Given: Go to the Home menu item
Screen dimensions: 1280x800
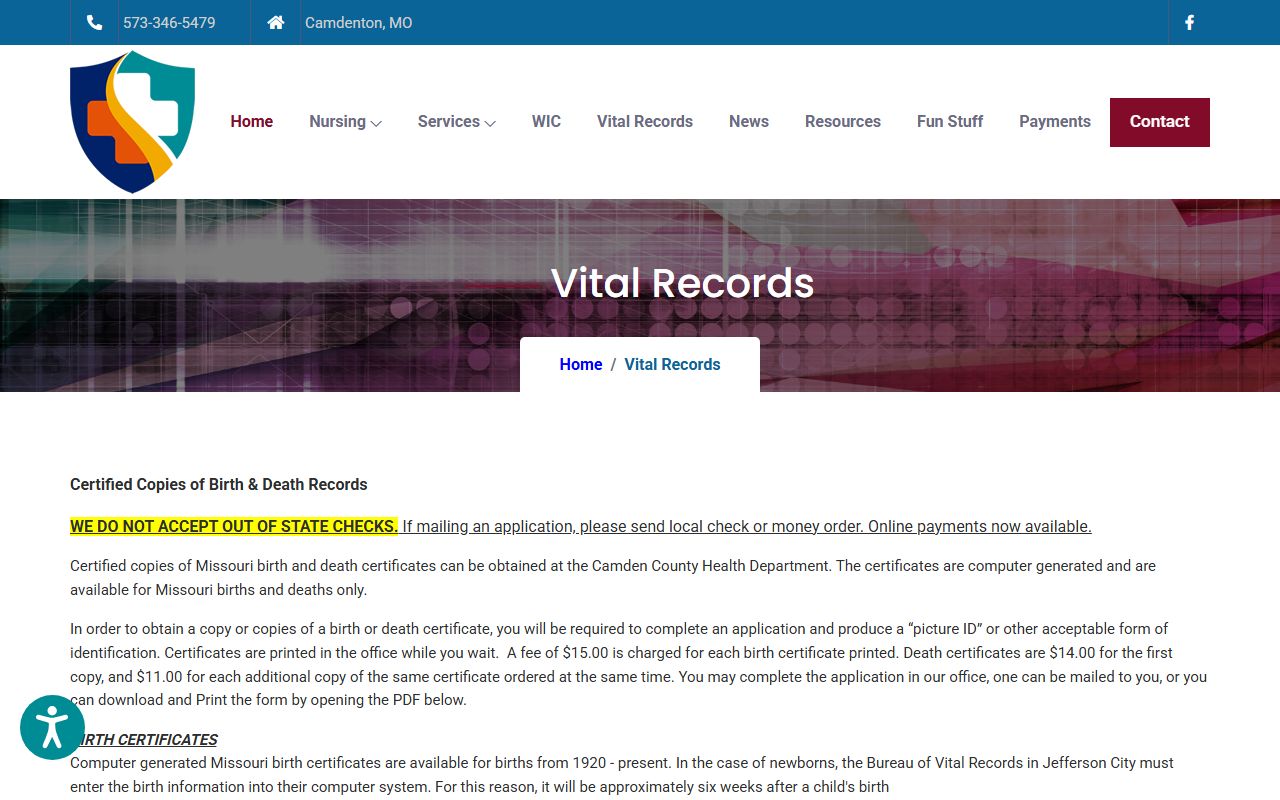Looking at the screenshot, I should click(x=252, y=121).
